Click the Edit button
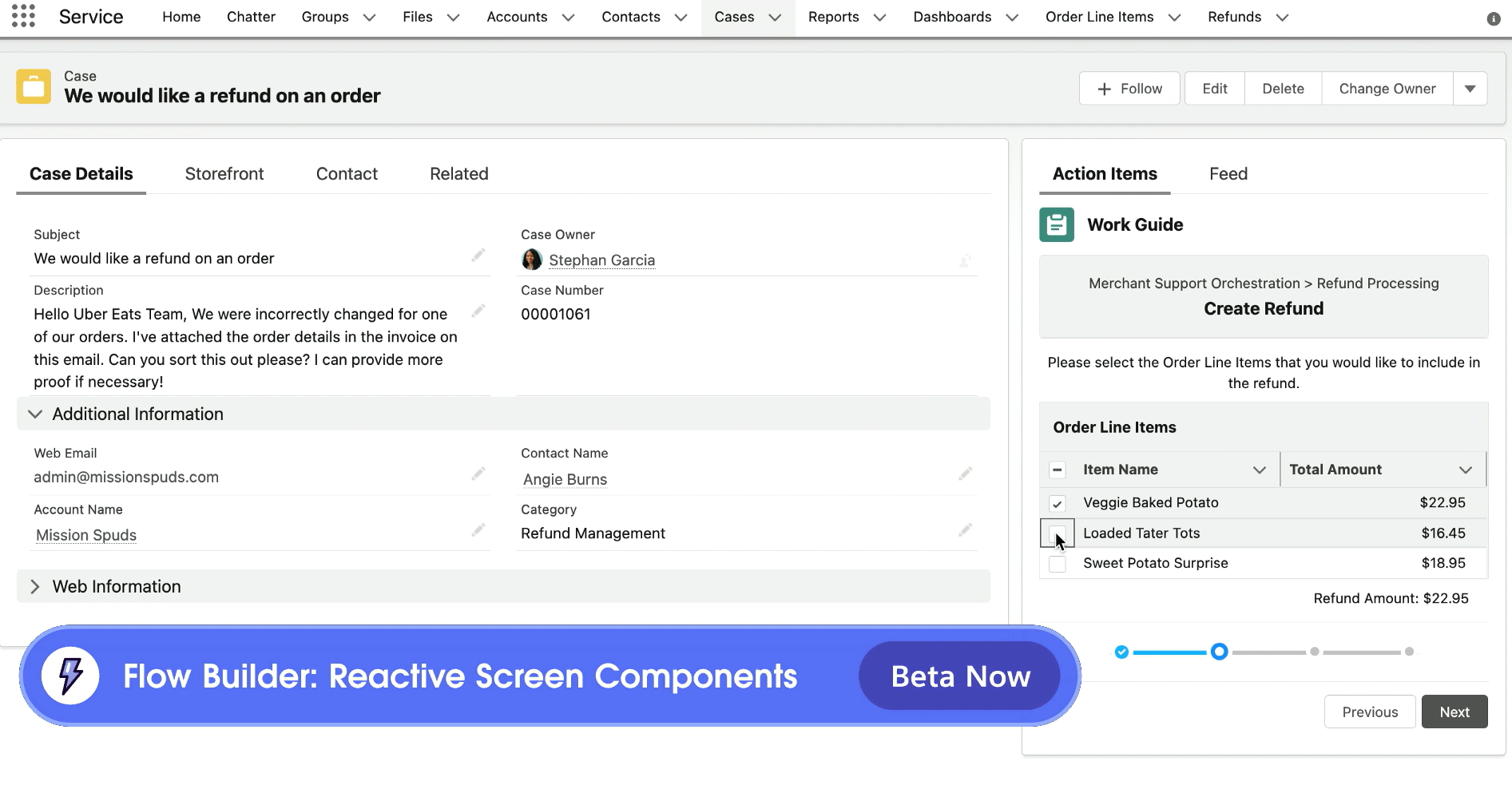This screenshot has height=785, width=1512. click(1215, 89)
